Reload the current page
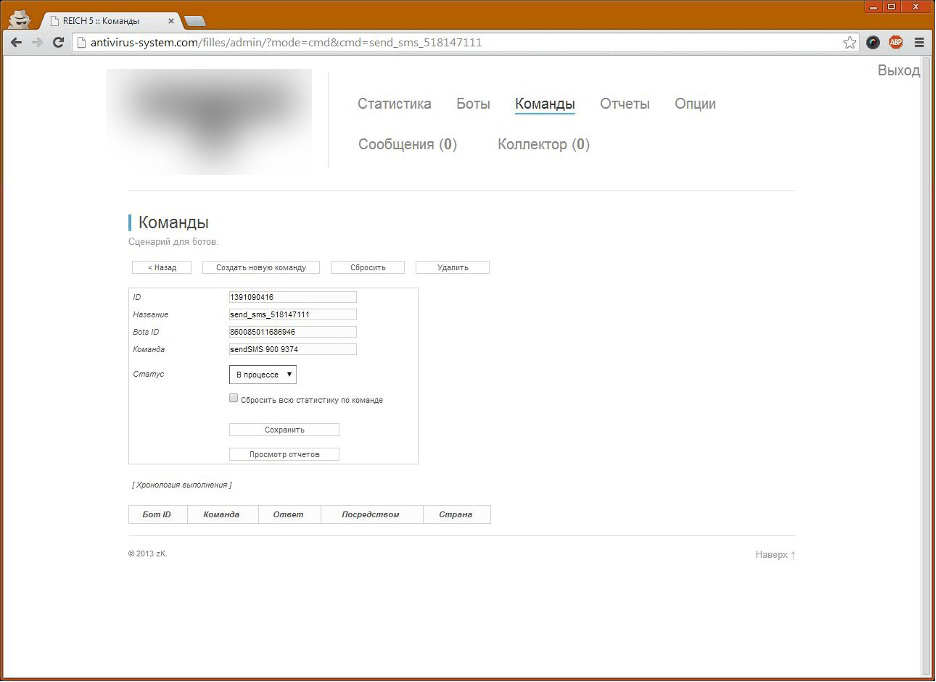The image size is (936, 682). pyautogui.click(x=60, y=42)
